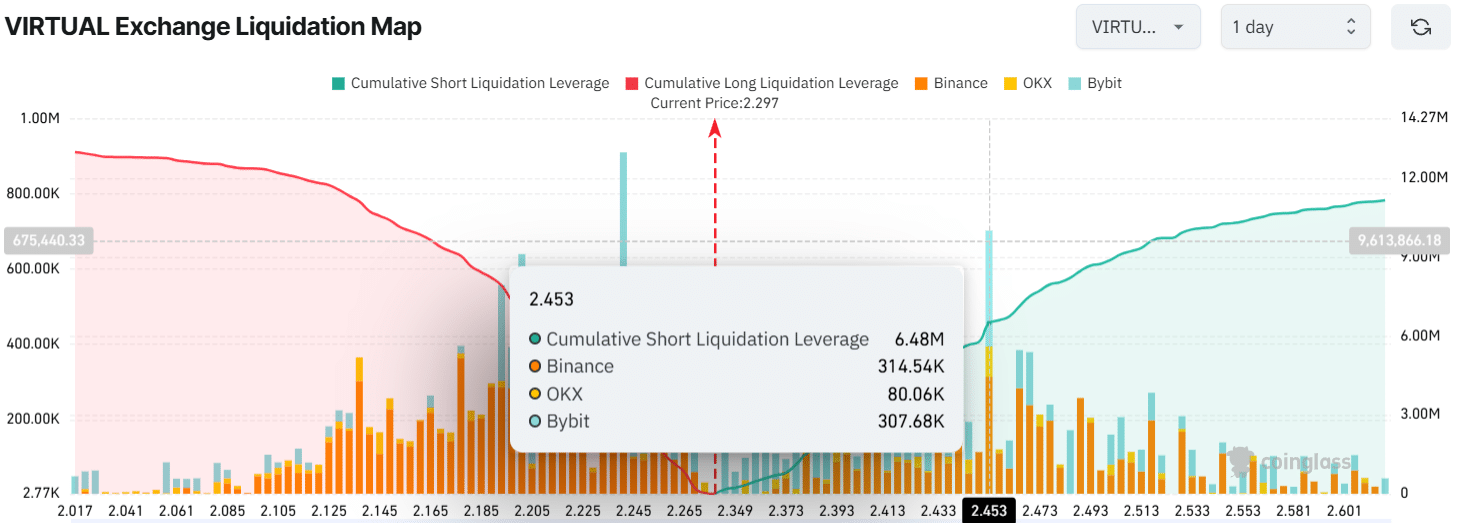Click the refresh chart icon
The width and height of the screenshot is (1463, 523).
click(x=1420, y=27)
